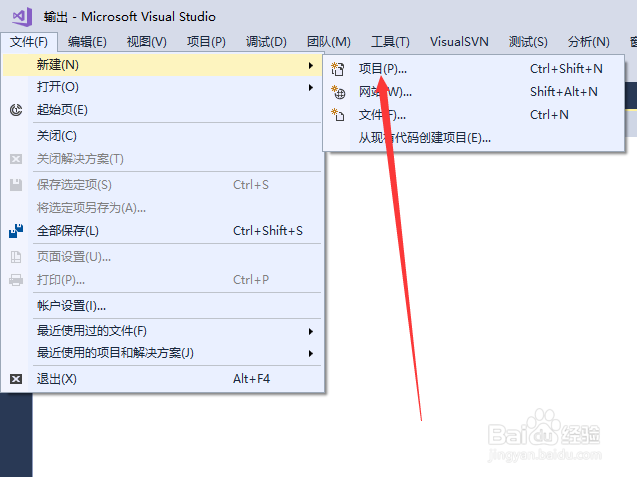Choose 保存选定项(S) menu entry
637x477 pixels.
(x=163, y=185)
